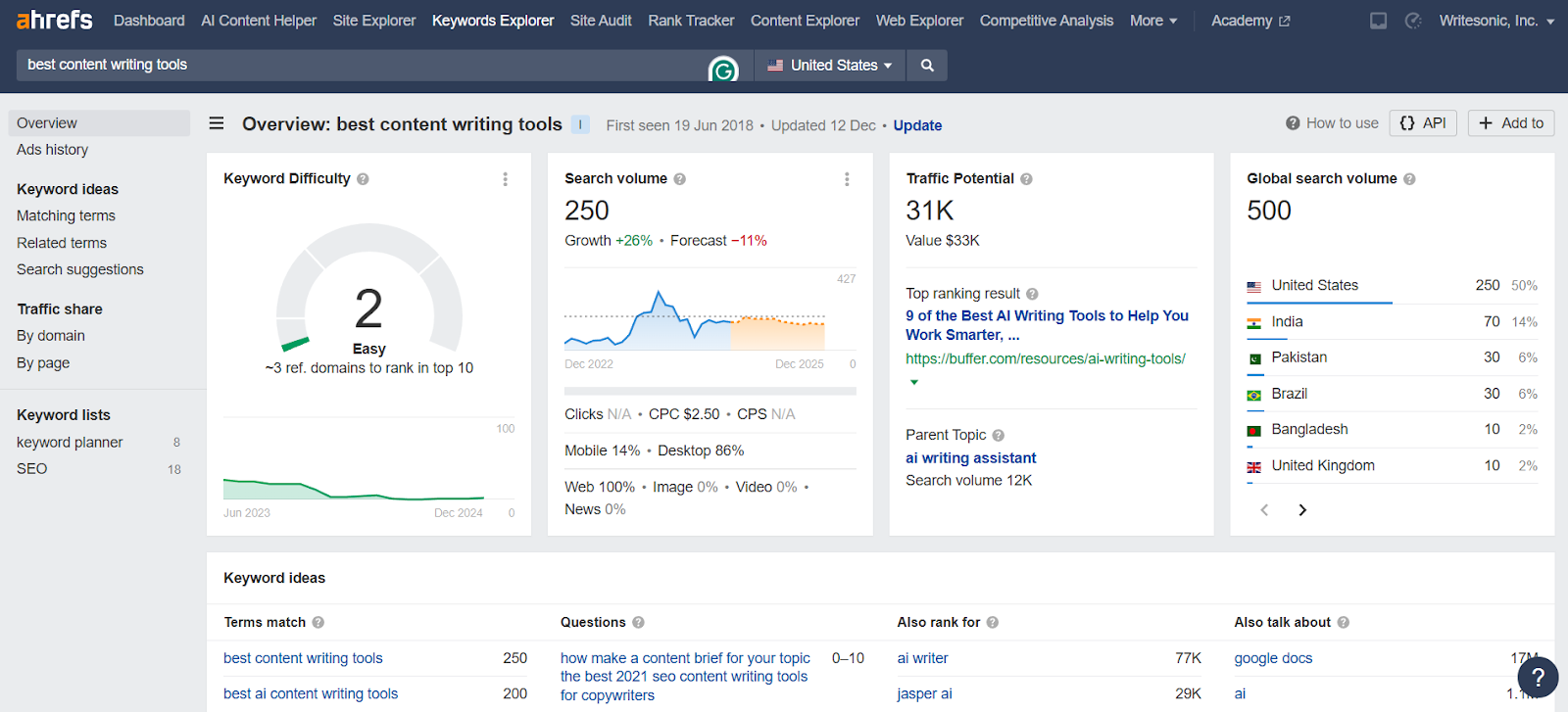Image resolution: width=1568 pixels, height=712 pixels.
Task: Click the monitor icon in top bar
Action: [1378, 21]
